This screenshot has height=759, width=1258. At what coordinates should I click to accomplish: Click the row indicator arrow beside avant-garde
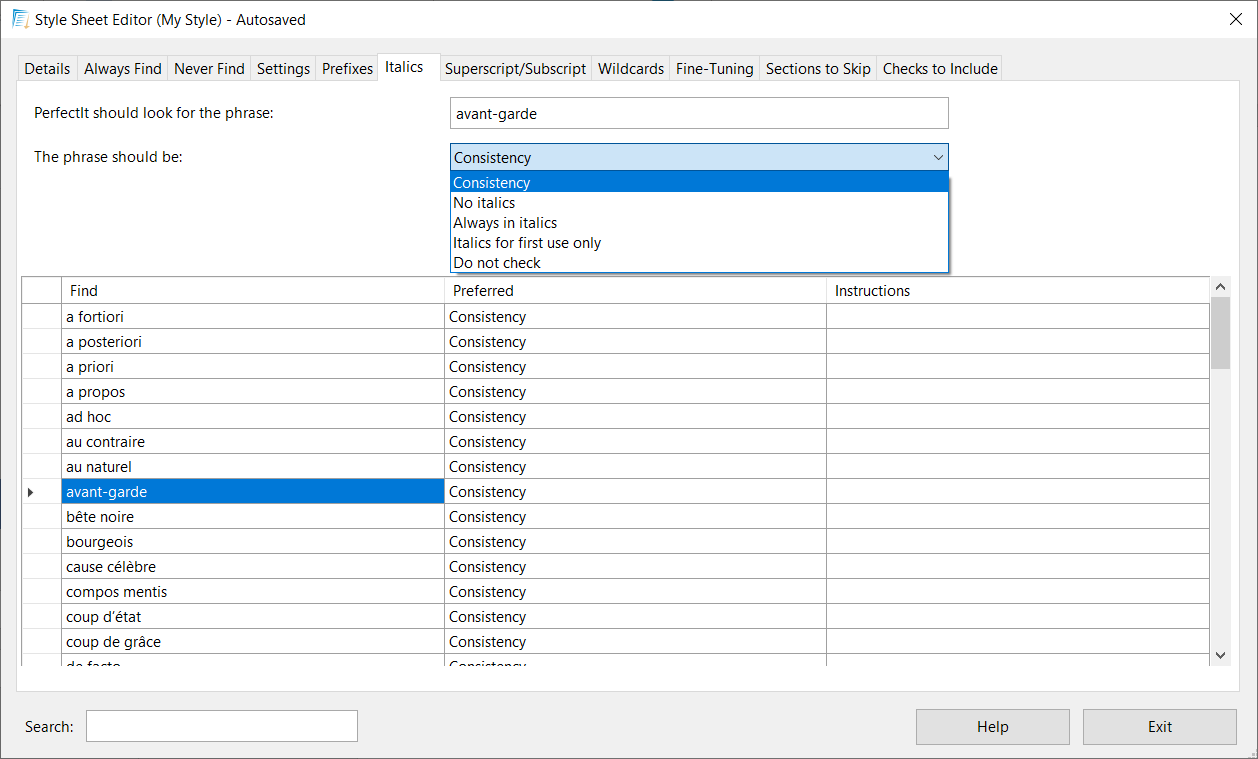click(31, 492)
